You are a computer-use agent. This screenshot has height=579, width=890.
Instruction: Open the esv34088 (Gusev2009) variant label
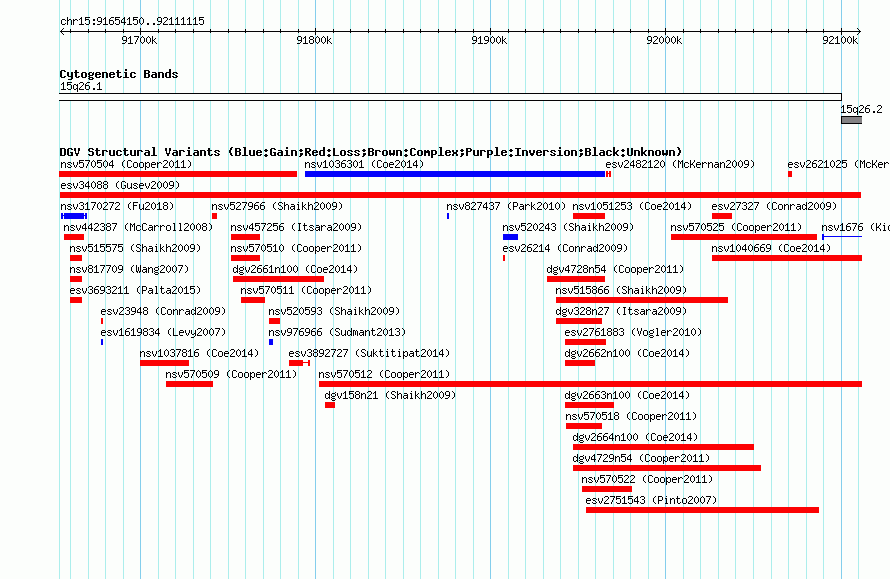120,186
